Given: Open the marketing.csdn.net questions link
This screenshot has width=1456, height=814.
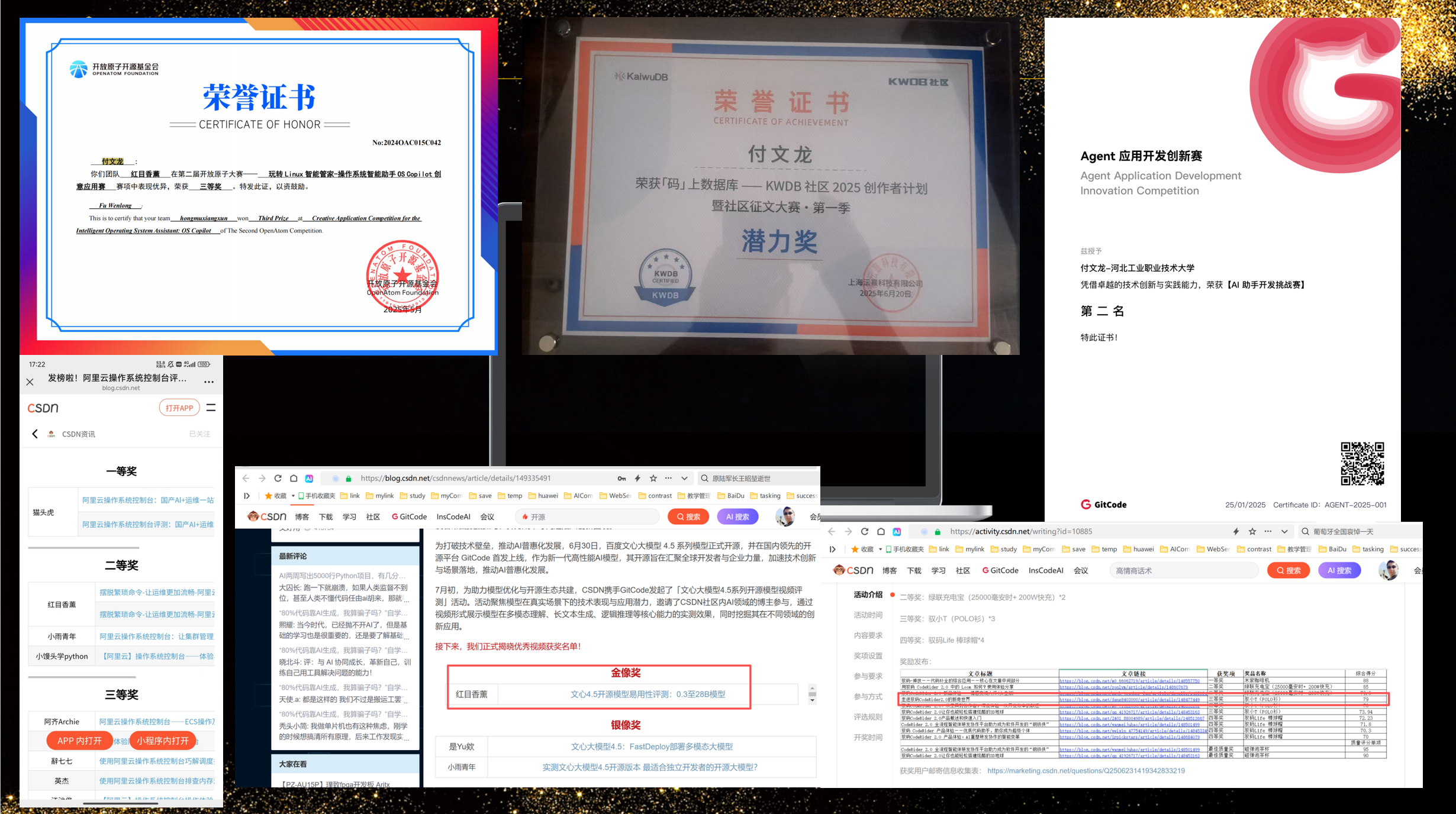Looking at the screenshot, I should [x=1085, y=771].
